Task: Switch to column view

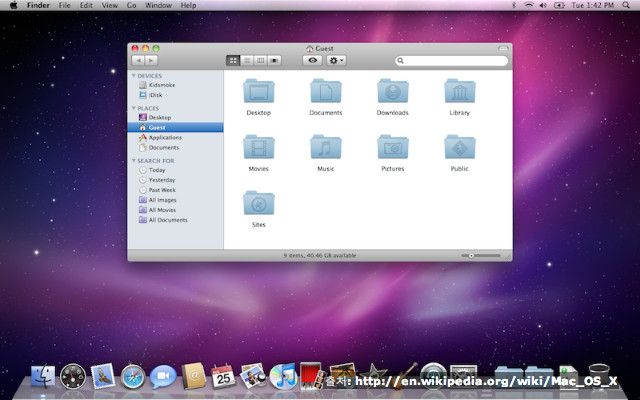Action: [260, 60]
